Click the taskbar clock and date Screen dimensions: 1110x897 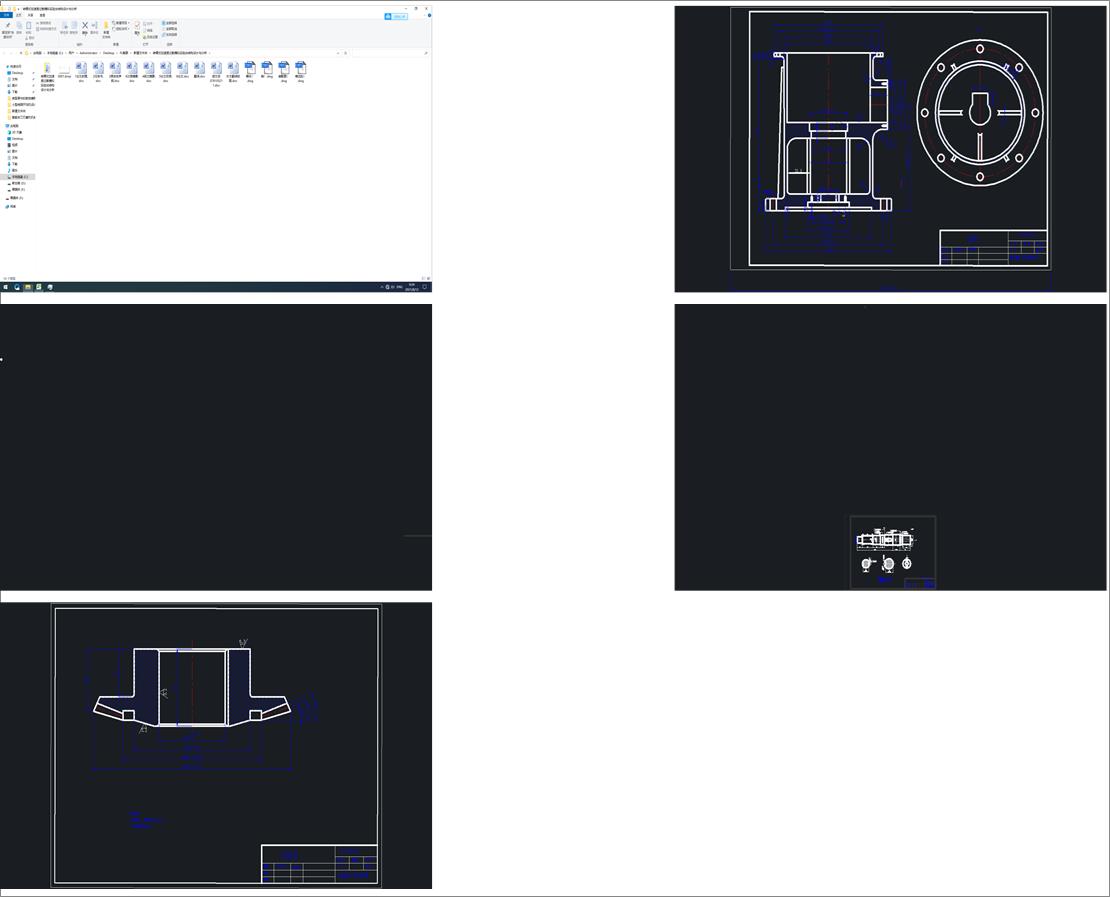pos(412,287)
